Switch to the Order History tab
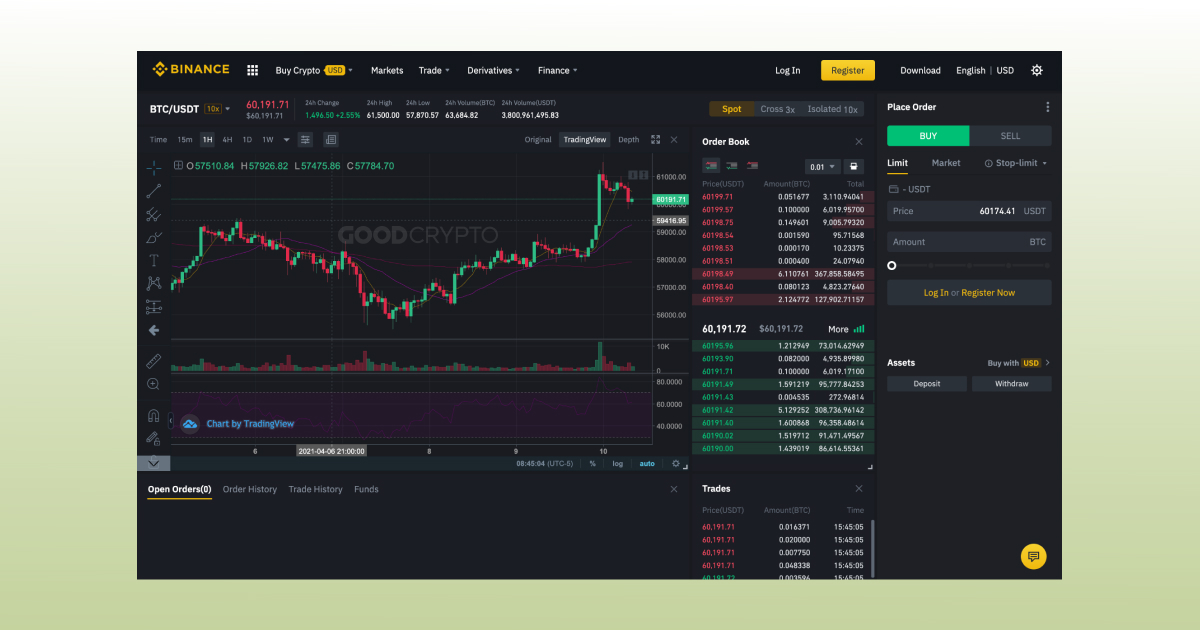The image size is (1200, 630). pos(250,489)
